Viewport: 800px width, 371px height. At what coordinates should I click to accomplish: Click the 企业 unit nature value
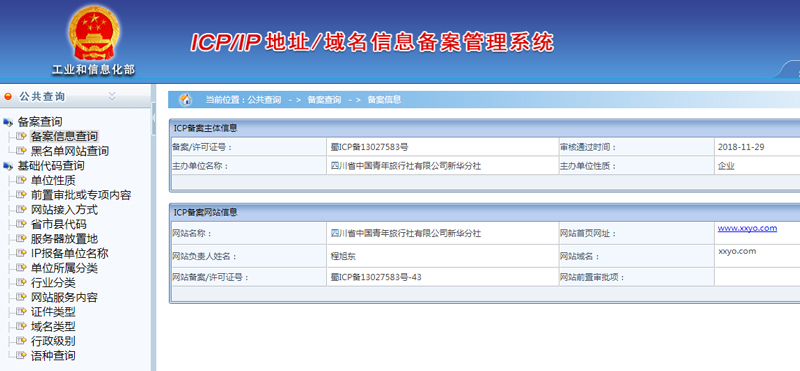[726, 166]
